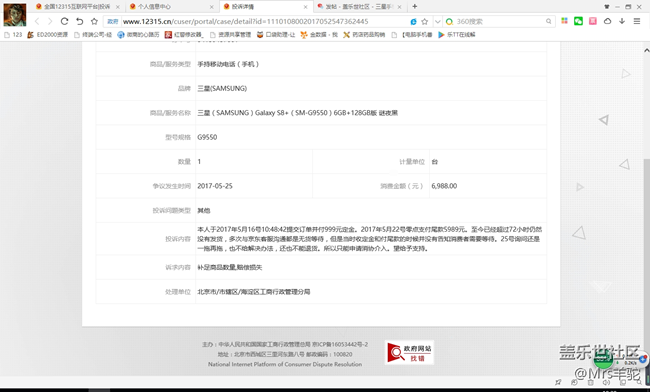The image size is (650, 392).
Task: Close the 个人信息中心 tab
Action: click(x=211, y=7)
